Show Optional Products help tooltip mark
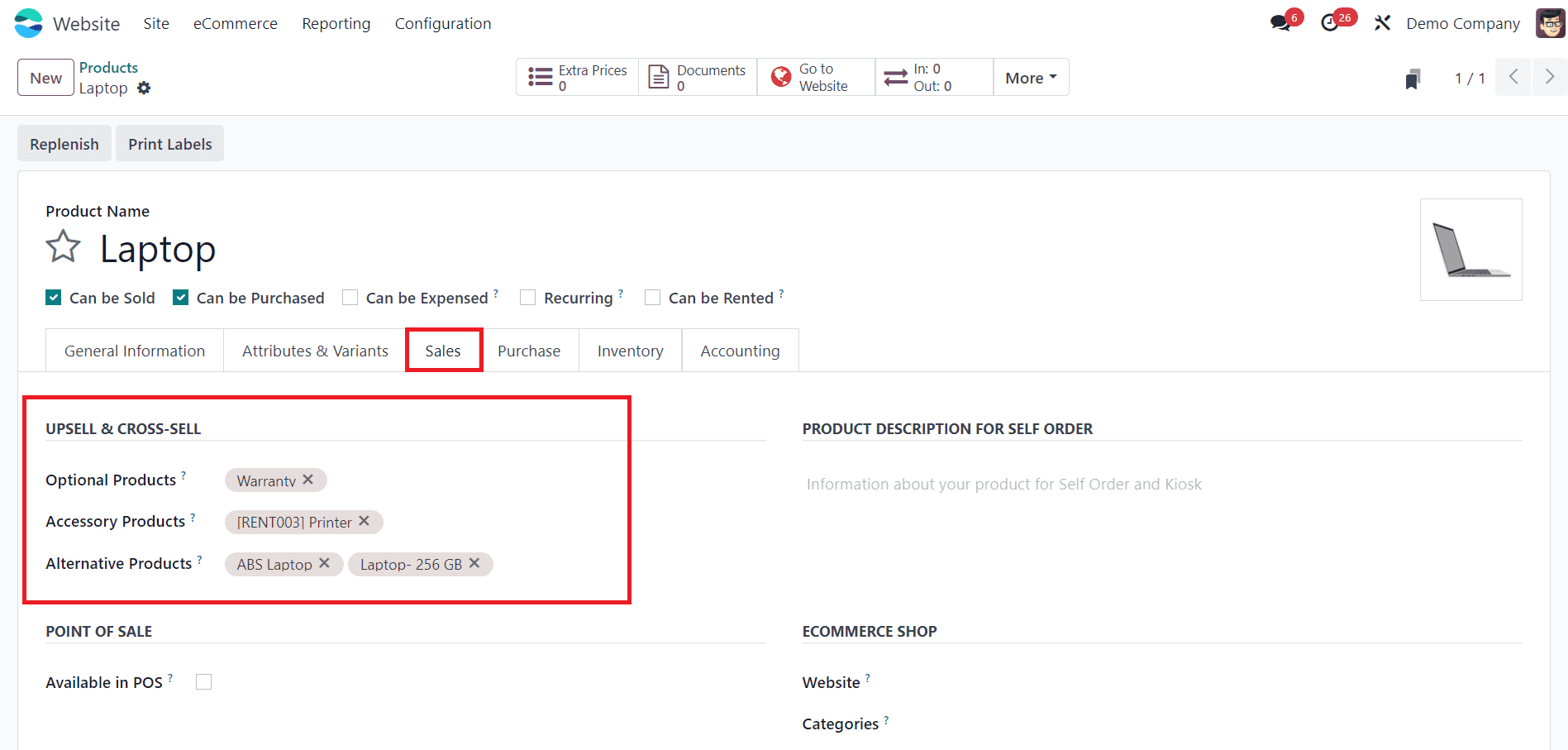 click(x=183, y=475)
